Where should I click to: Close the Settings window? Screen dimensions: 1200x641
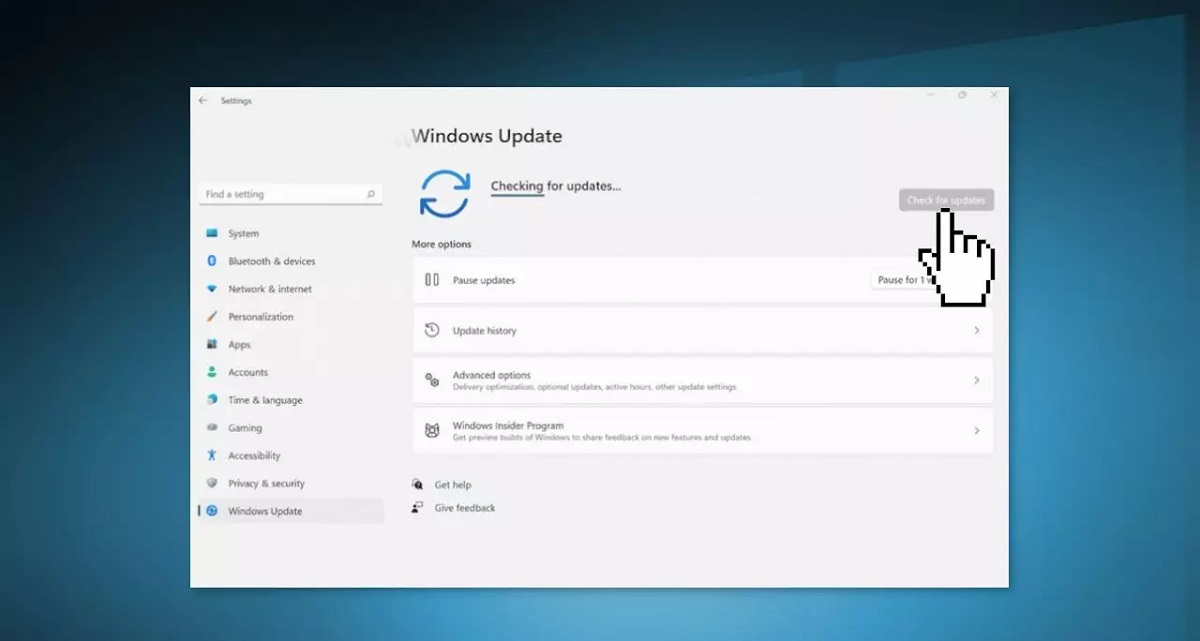coord(994,95)
